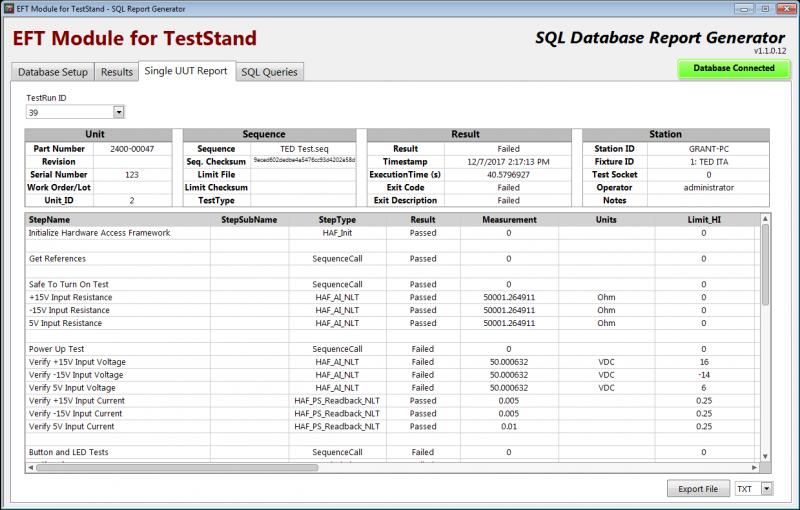Click measurement 0.01 for 5V Input Current

509,426
